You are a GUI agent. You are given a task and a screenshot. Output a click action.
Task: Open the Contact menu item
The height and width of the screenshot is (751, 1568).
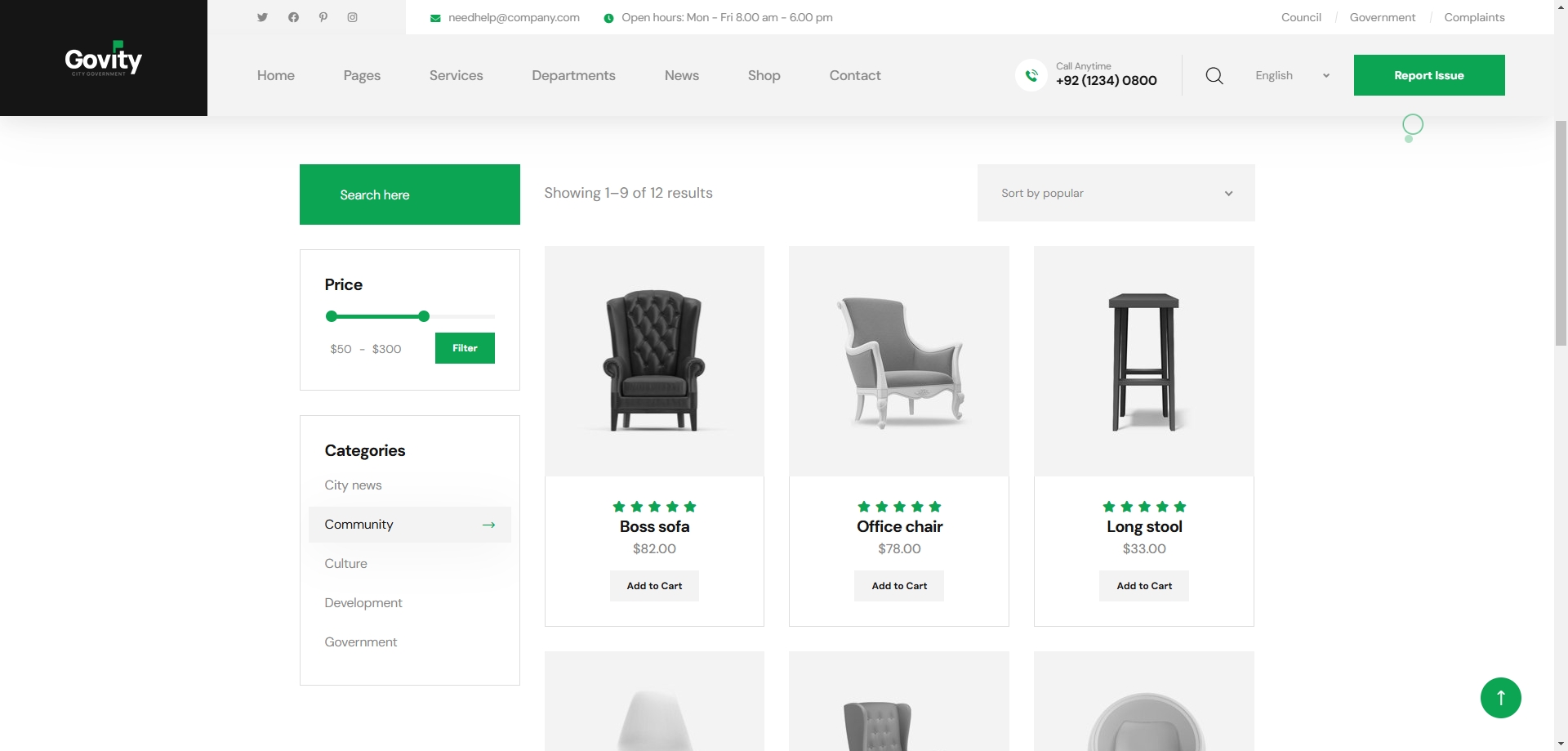855,75
